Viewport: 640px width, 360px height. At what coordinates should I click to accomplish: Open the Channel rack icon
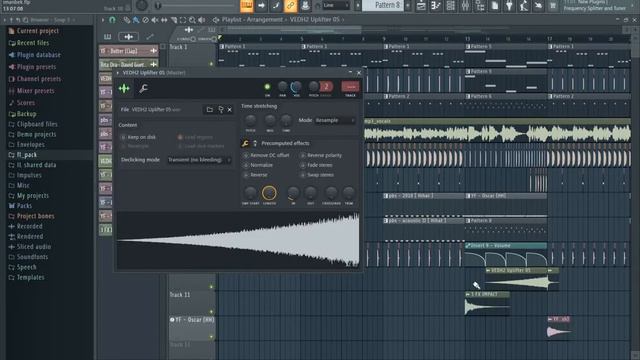(x=451, y=6)
